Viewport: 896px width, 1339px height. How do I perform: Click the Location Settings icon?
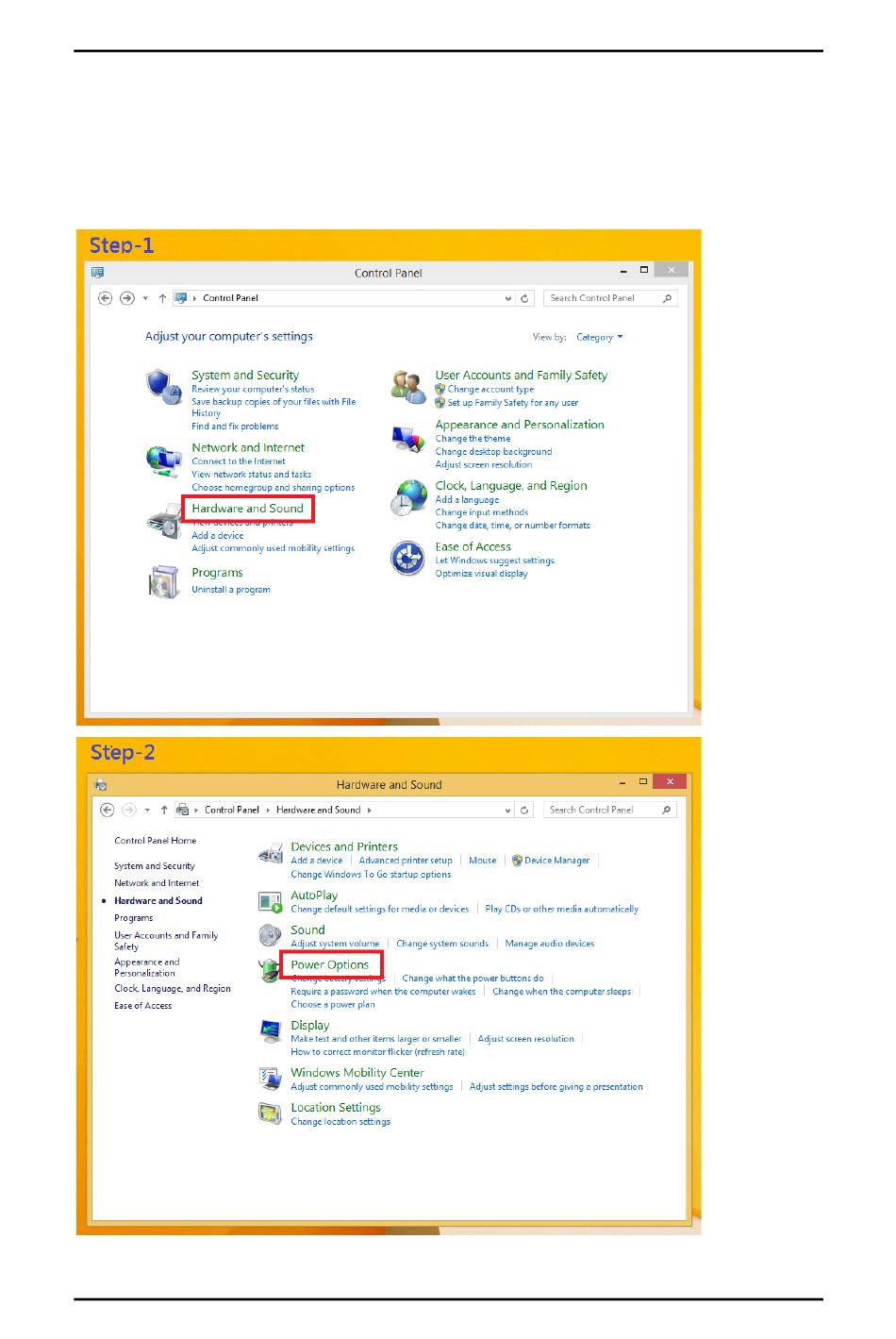point(271,1113)
